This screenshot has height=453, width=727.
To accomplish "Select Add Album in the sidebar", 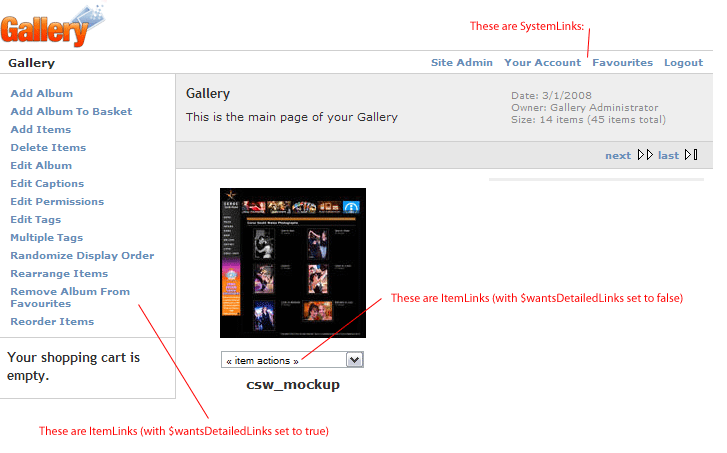I will 41,93.
